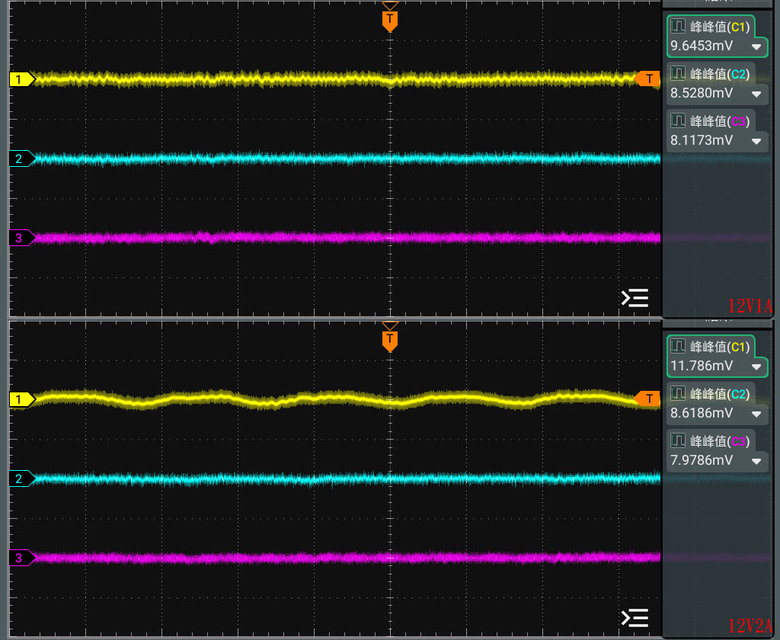Viewport: 780px width, 640px height.
Task: Expand dropdown next to 8.6186mV
Action: 756,414
